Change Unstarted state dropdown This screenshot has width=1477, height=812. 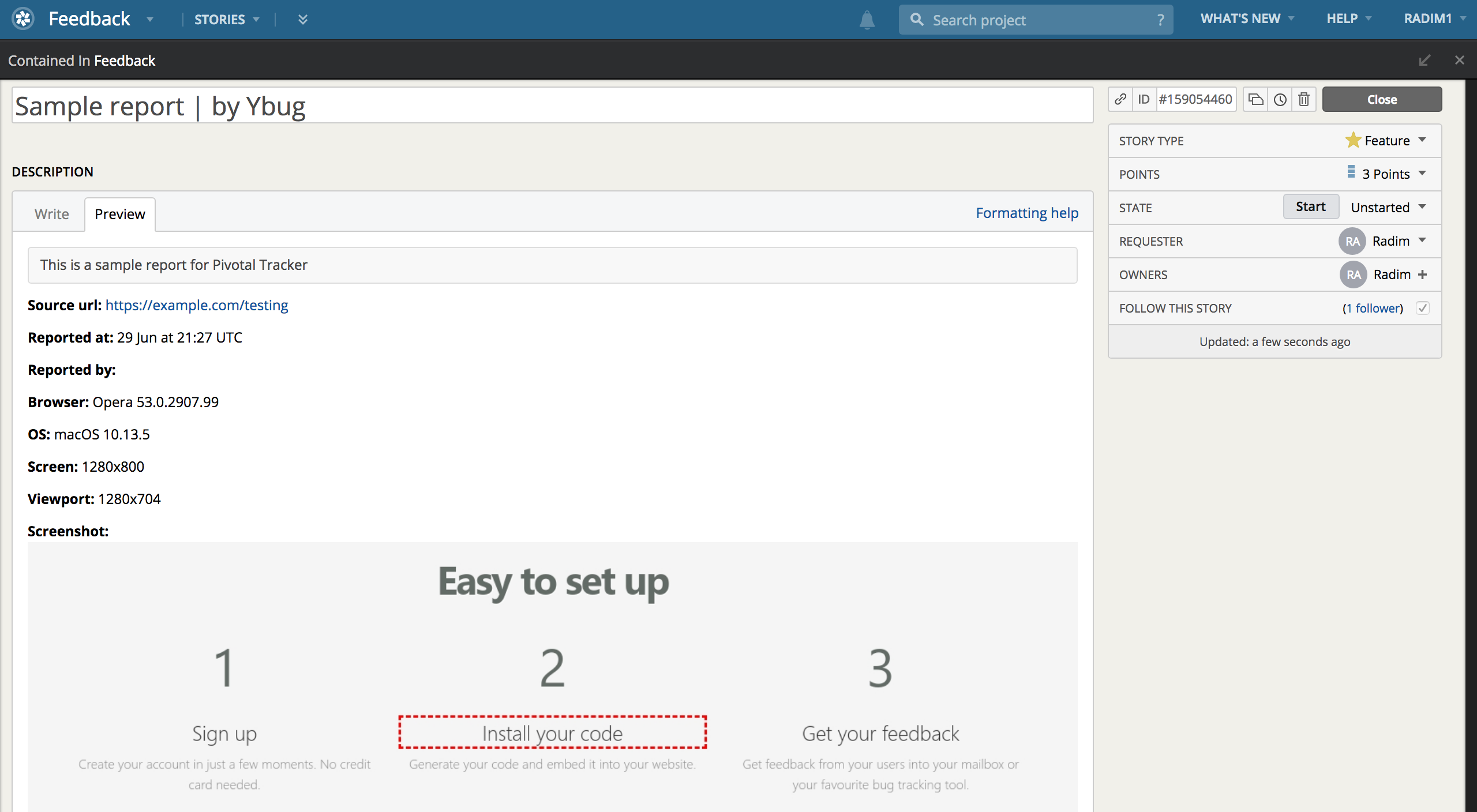1388,208
